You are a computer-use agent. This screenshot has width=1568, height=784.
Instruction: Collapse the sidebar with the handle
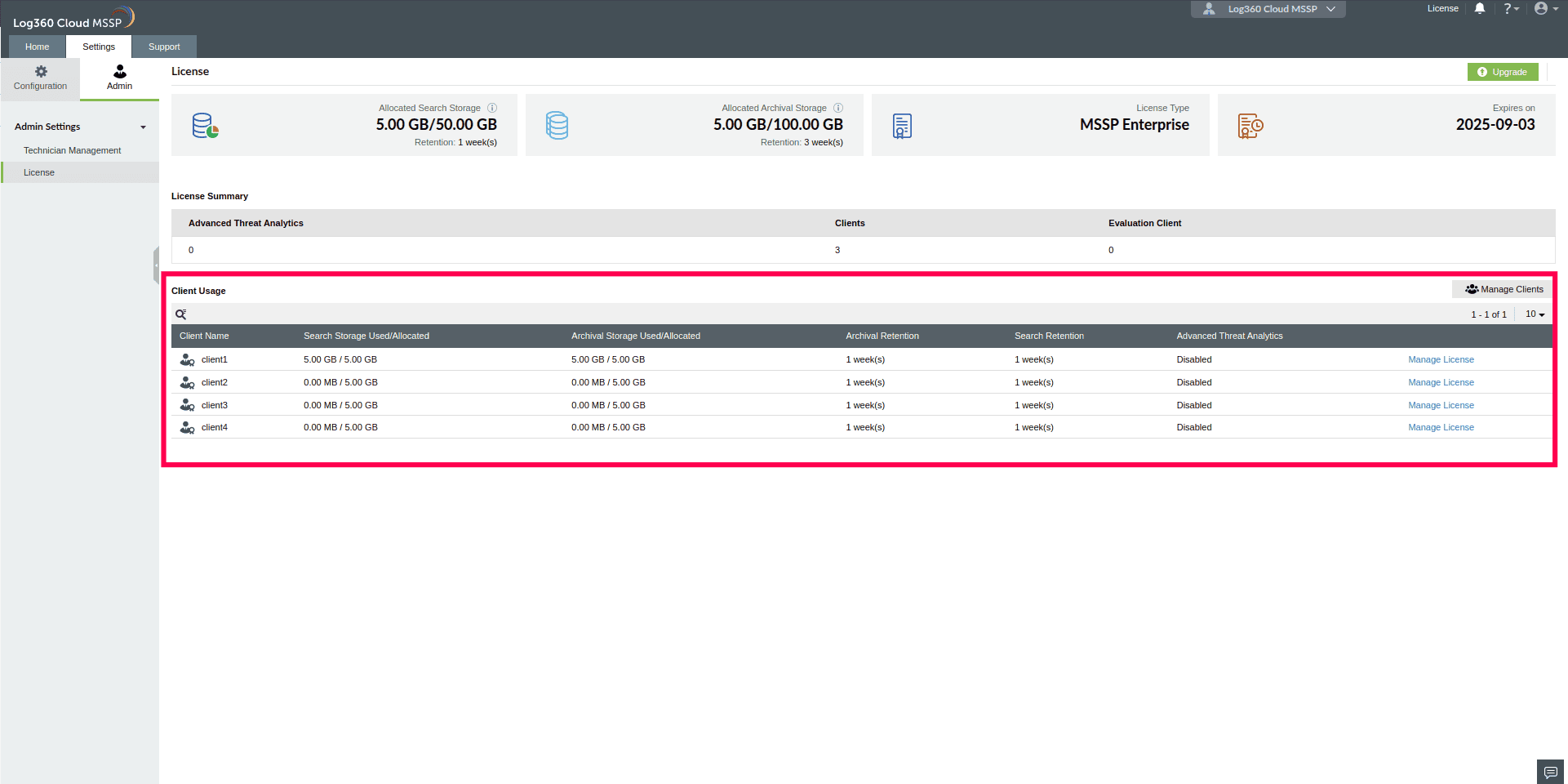click(x=156, y=265)
